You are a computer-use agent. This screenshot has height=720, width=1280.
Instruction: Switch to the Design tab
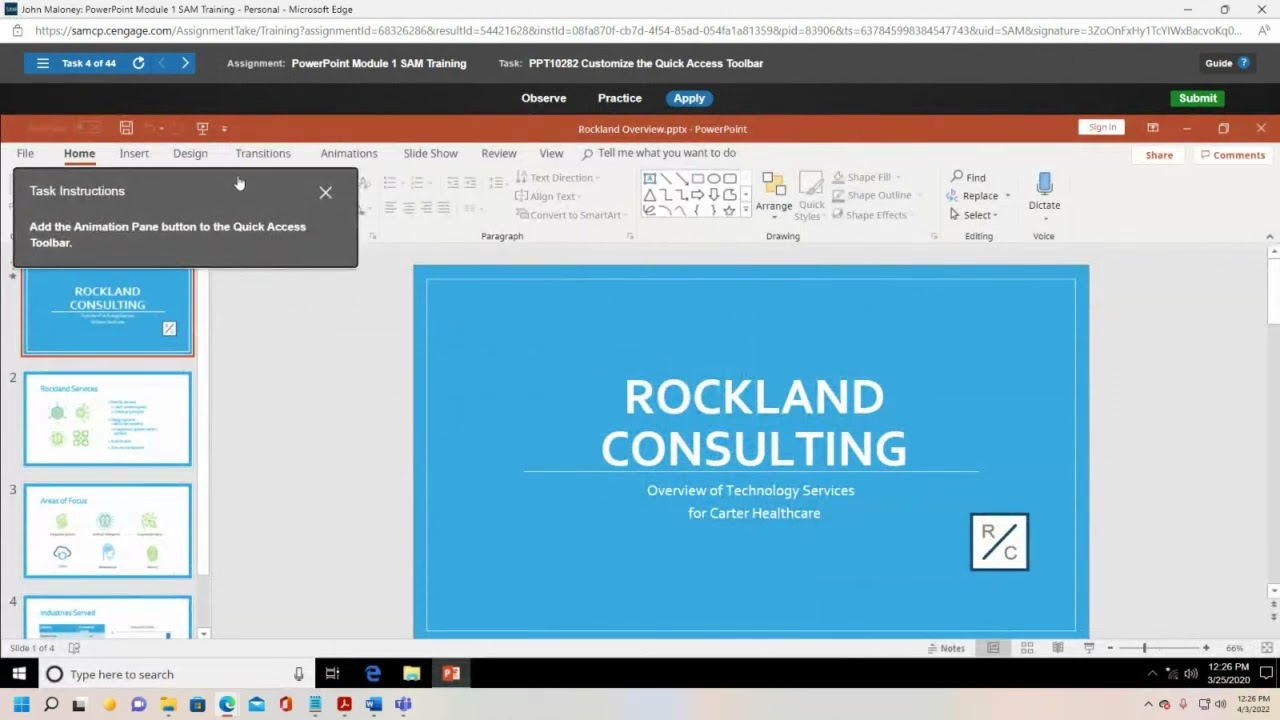click(x=190, y=153)
